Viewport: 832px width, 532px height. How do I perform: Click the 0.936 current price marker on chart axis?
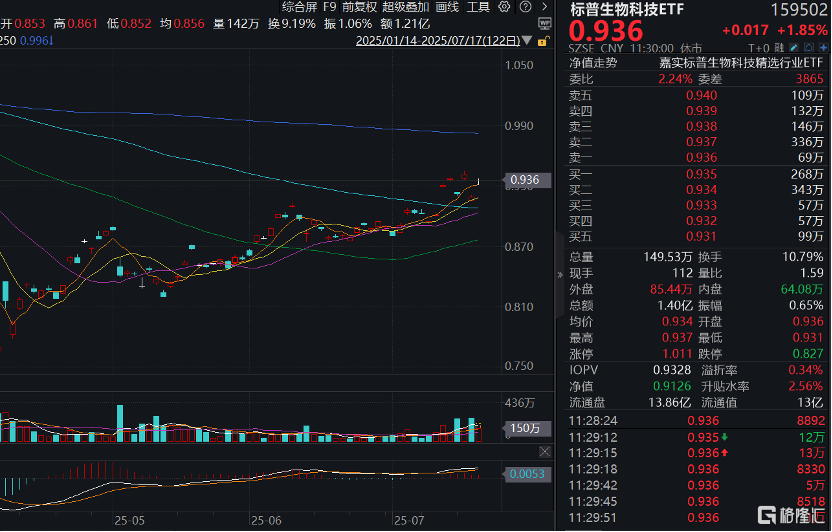(x=526, y=180)
